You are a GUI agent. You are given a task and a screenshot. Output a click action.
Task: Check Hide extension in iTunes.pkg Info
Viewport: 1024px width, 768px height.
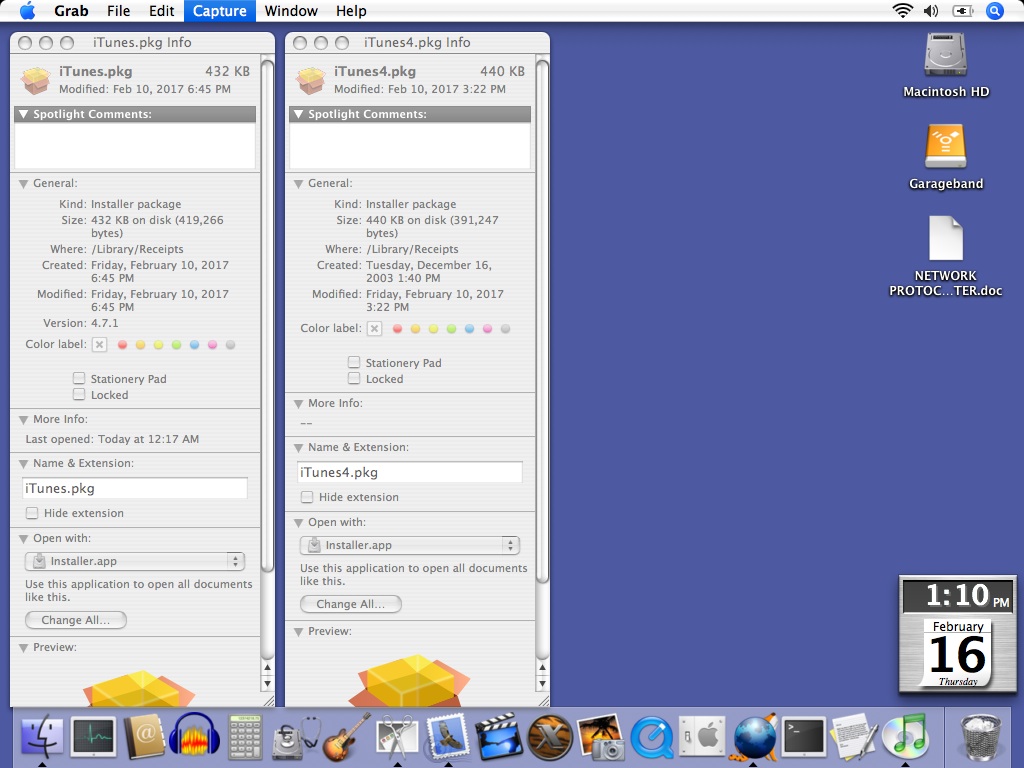32,513
